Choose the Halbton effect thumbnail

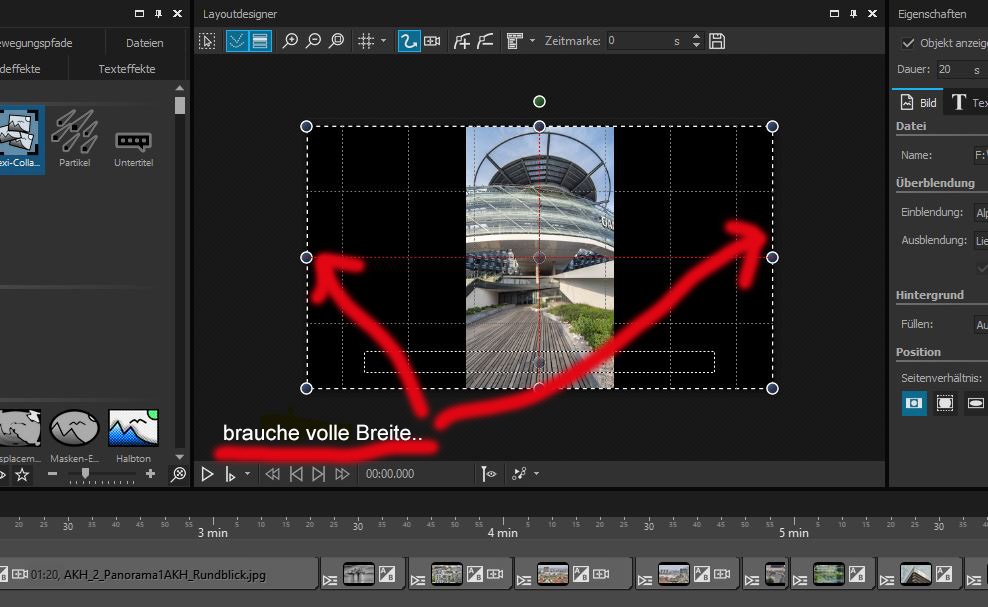pyautogui.click(x=133, y=430)
